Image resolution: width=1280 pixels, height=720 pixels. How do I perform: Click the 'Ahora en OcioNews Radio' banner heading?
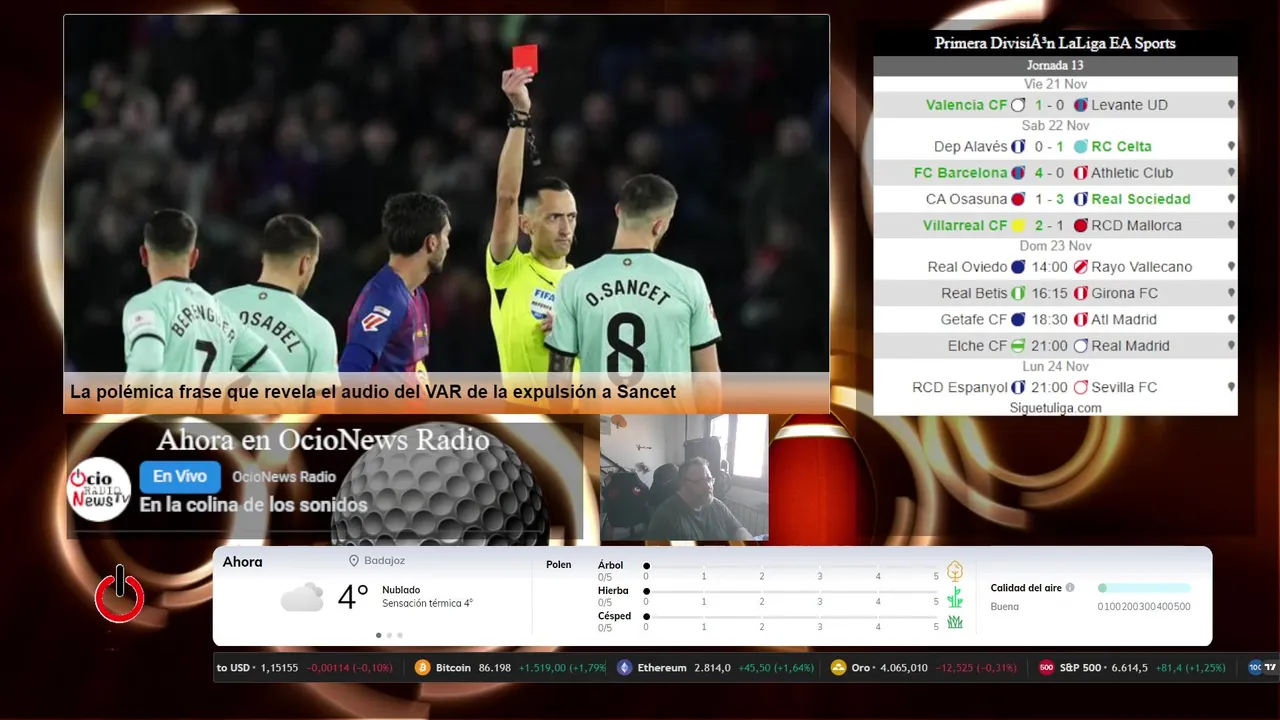[323, 440]
